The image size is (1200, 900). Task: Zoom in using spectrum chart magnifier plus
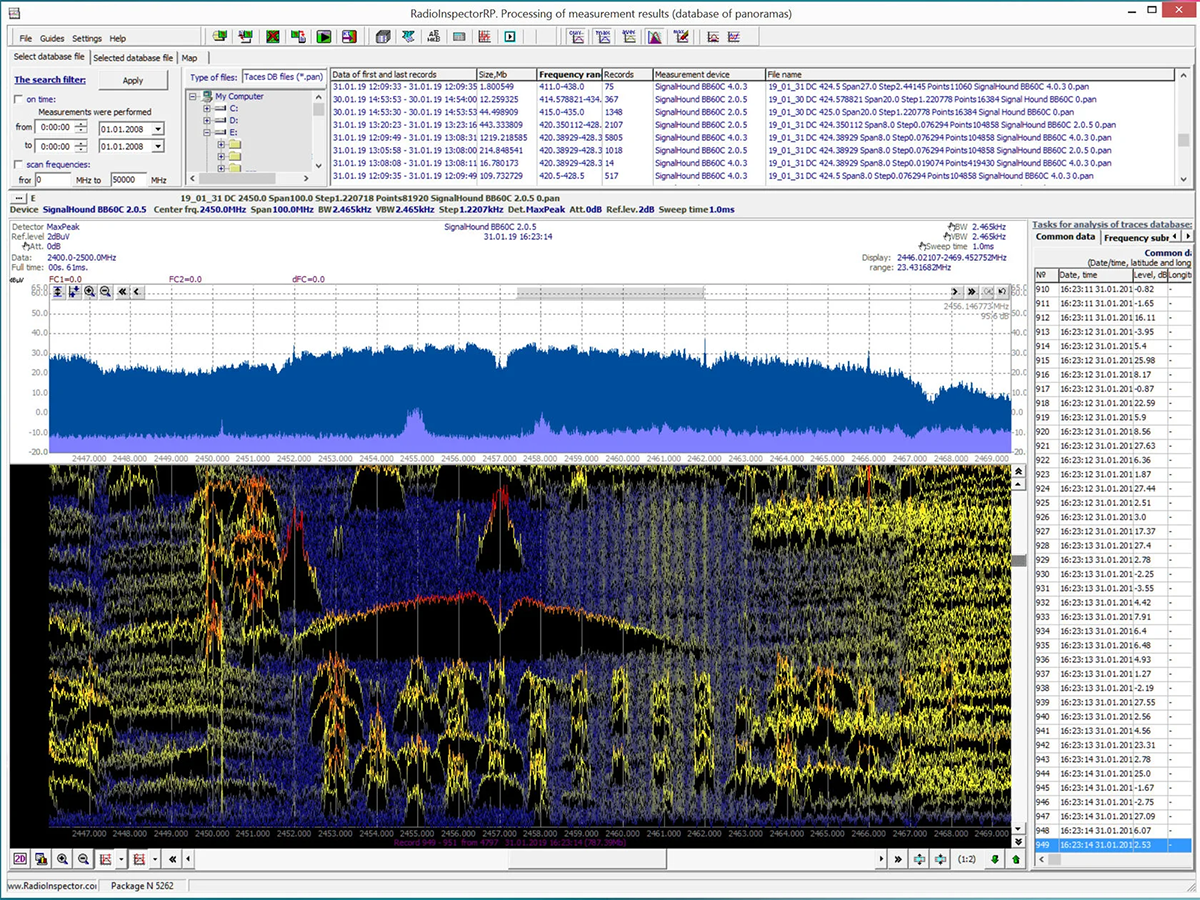tap(90, 291)
